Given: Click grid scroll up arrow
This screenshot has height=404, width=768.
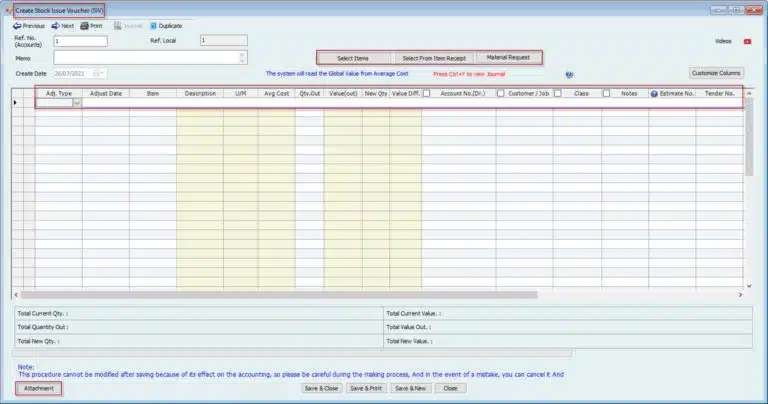Looking at the screenshot, I should point(749,93).
